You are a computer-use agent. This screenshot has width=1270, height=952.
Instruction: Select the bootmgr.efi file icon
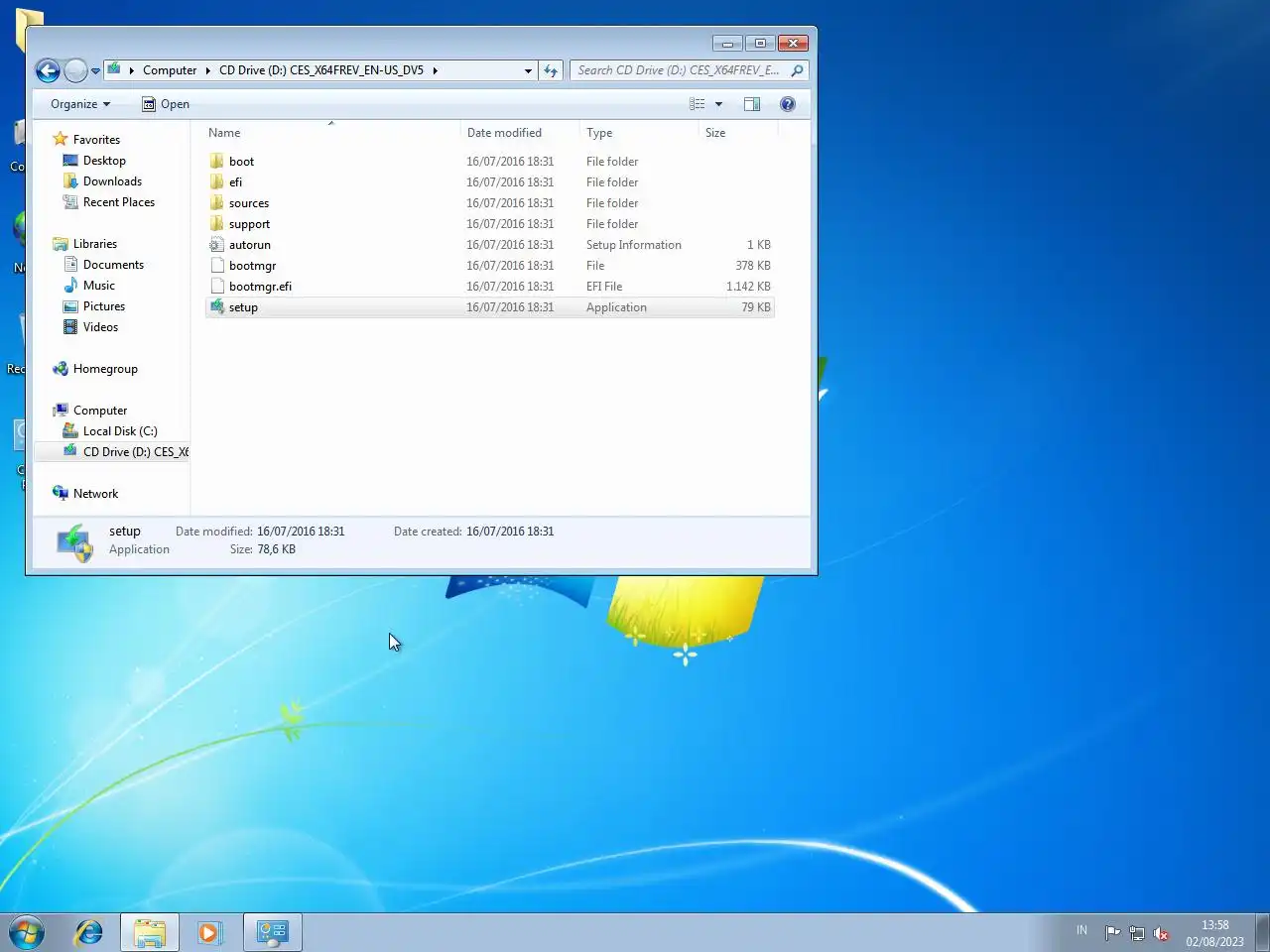pyautogui.click(x=217, y=286)
